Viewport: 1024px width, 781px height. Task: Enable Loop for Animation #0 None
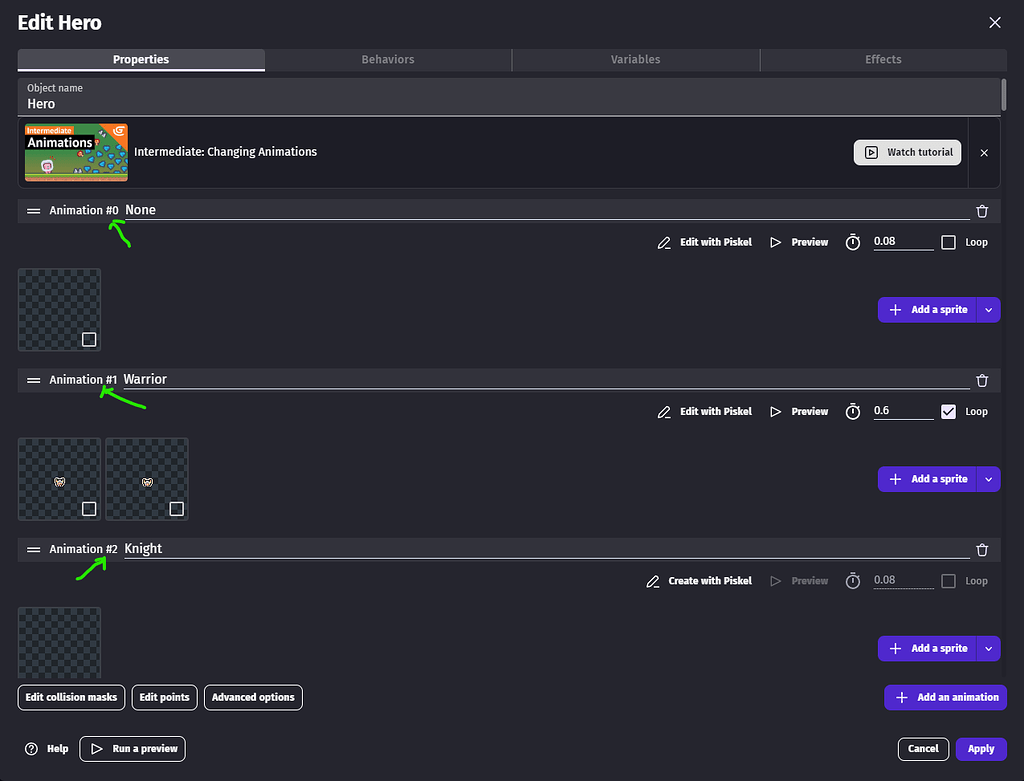948,241
